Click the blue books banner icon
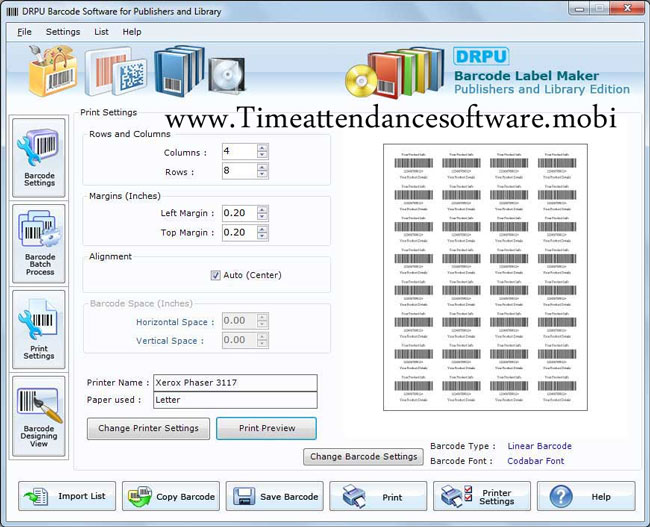Screen dimensions: 650x527 (x=179, y=70)
